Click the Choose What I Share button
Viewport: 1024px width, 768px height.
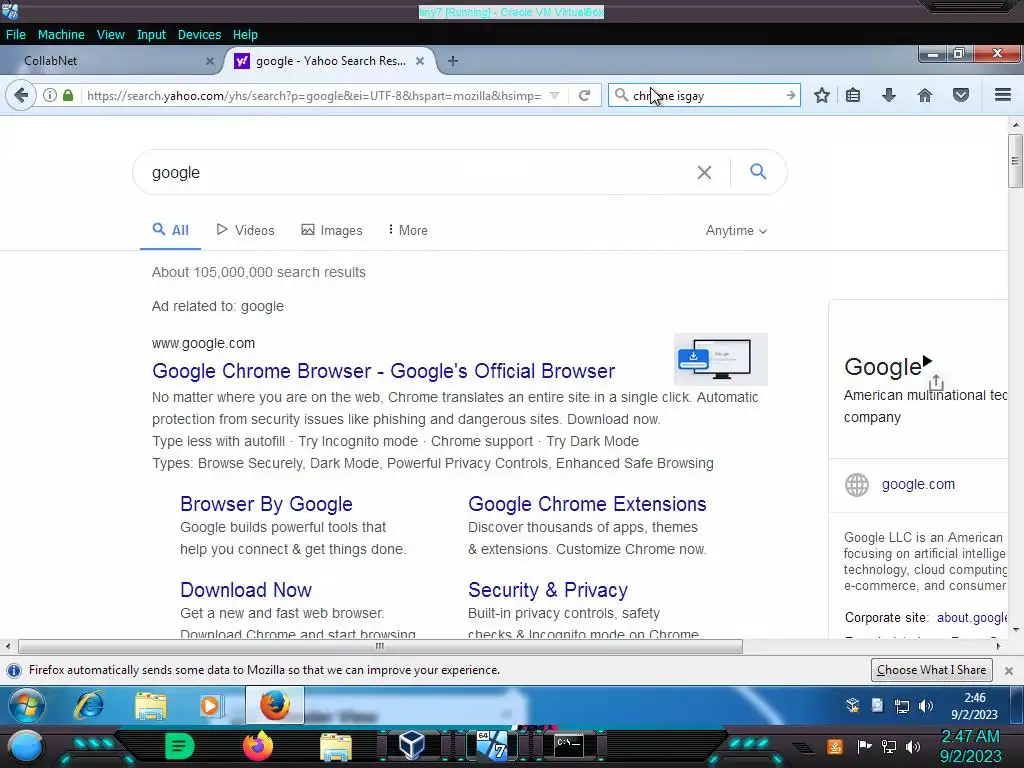[x=931, y=670]
